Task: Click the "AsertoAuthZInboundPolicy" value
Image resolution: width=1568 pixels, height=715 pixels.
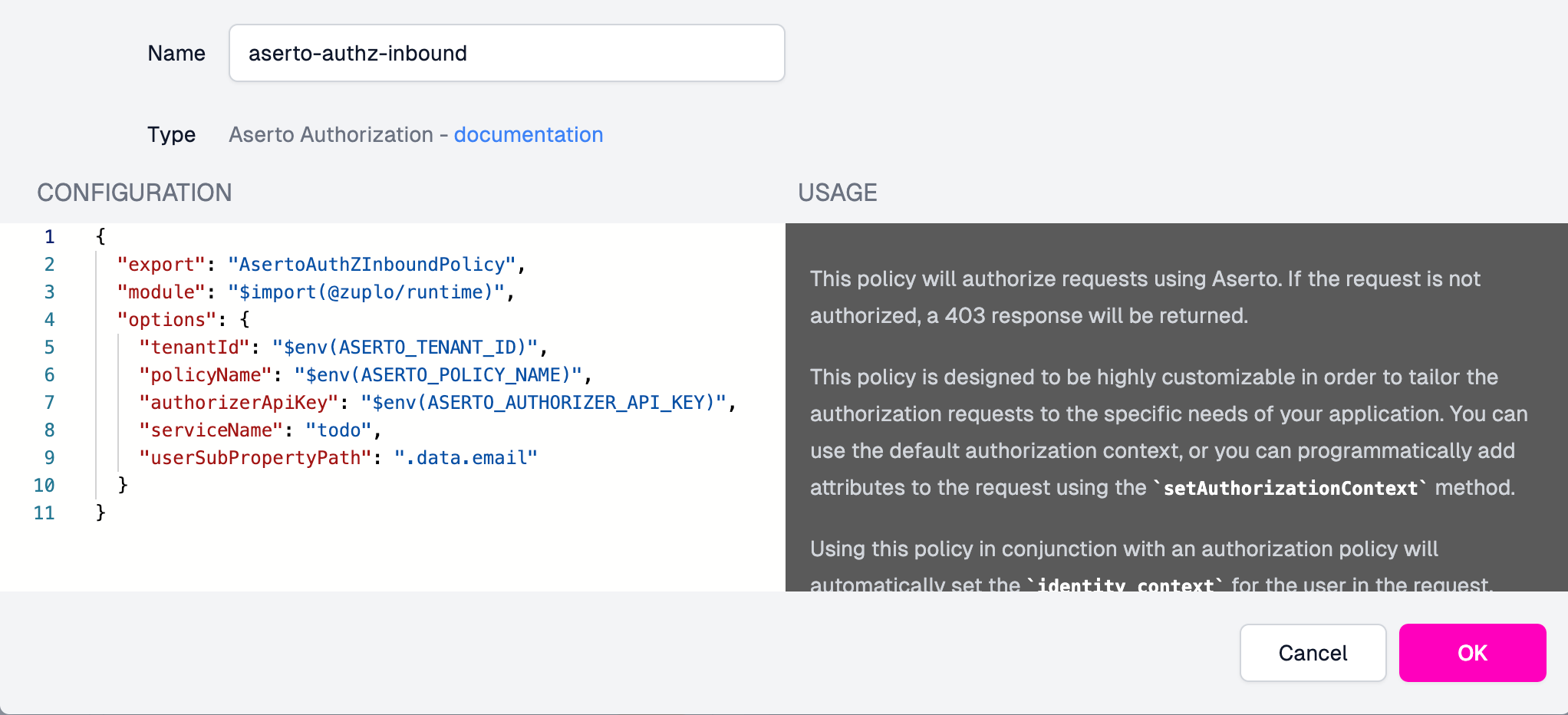Action: (372, 265)
